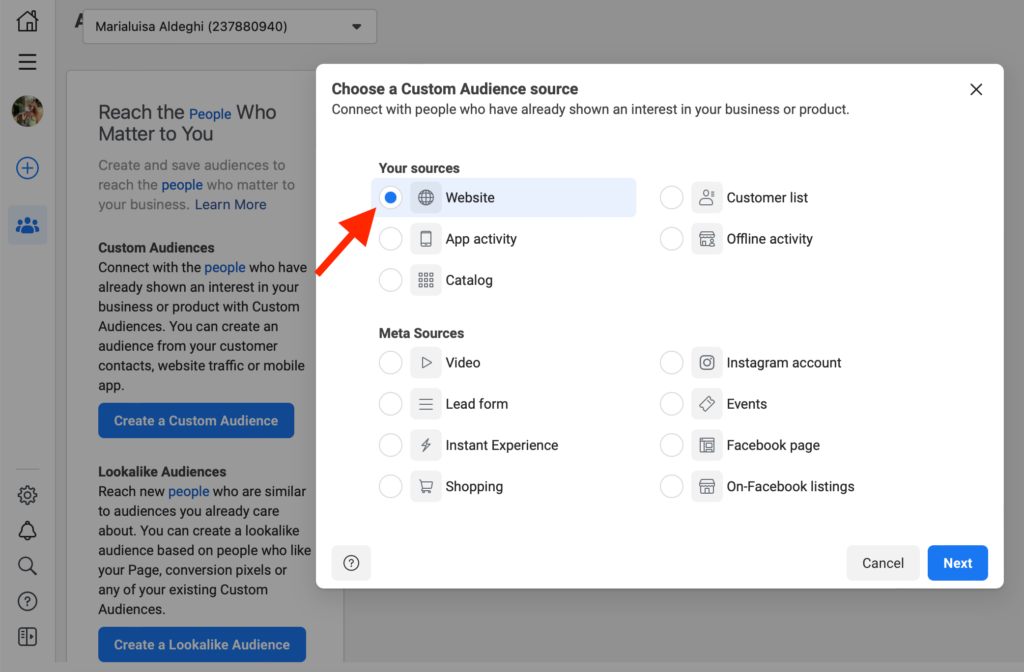The width and height of the screenshot is (1024, 672).
Task: Pick Instagram account as a Meta source
Action: pyautogui.click(x=671, y=362)
